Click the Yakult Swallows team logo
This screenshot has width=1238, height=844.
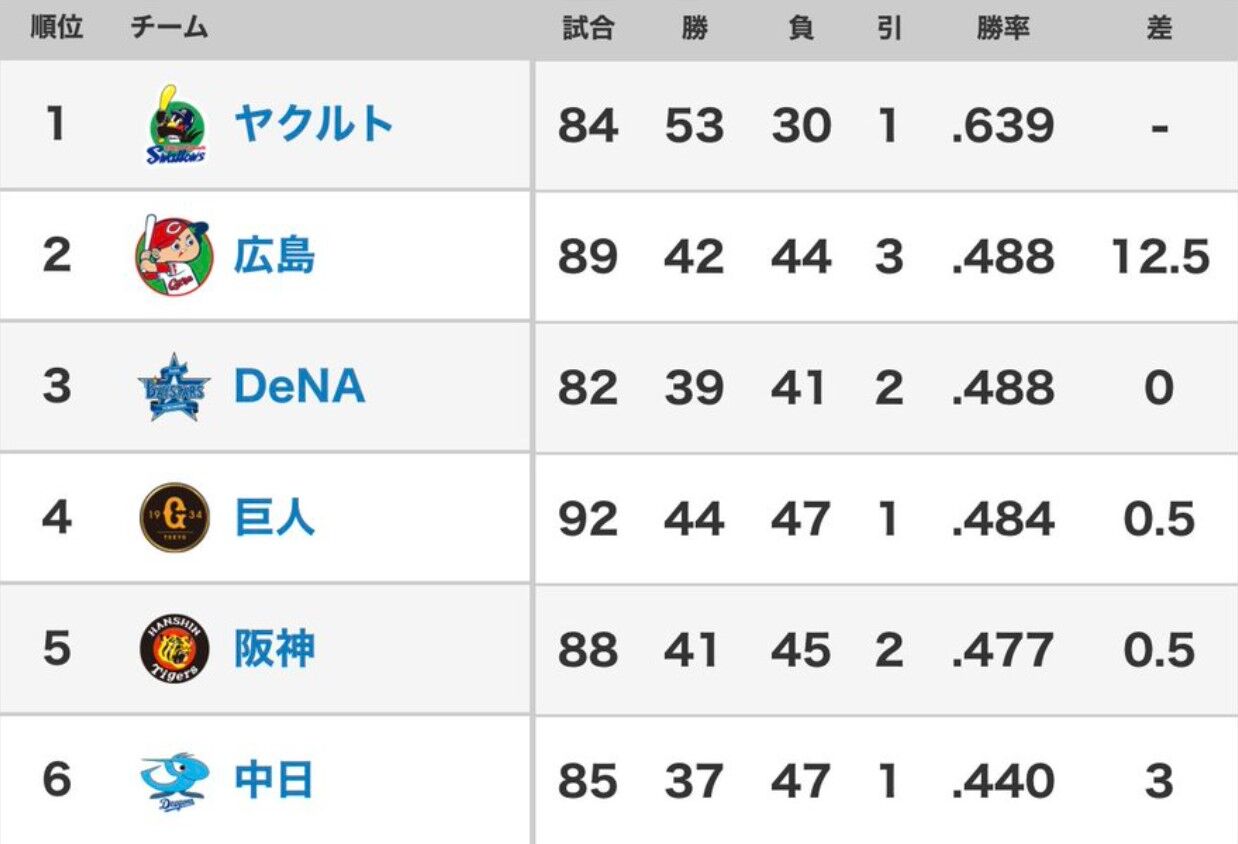(x=177, y=125)
